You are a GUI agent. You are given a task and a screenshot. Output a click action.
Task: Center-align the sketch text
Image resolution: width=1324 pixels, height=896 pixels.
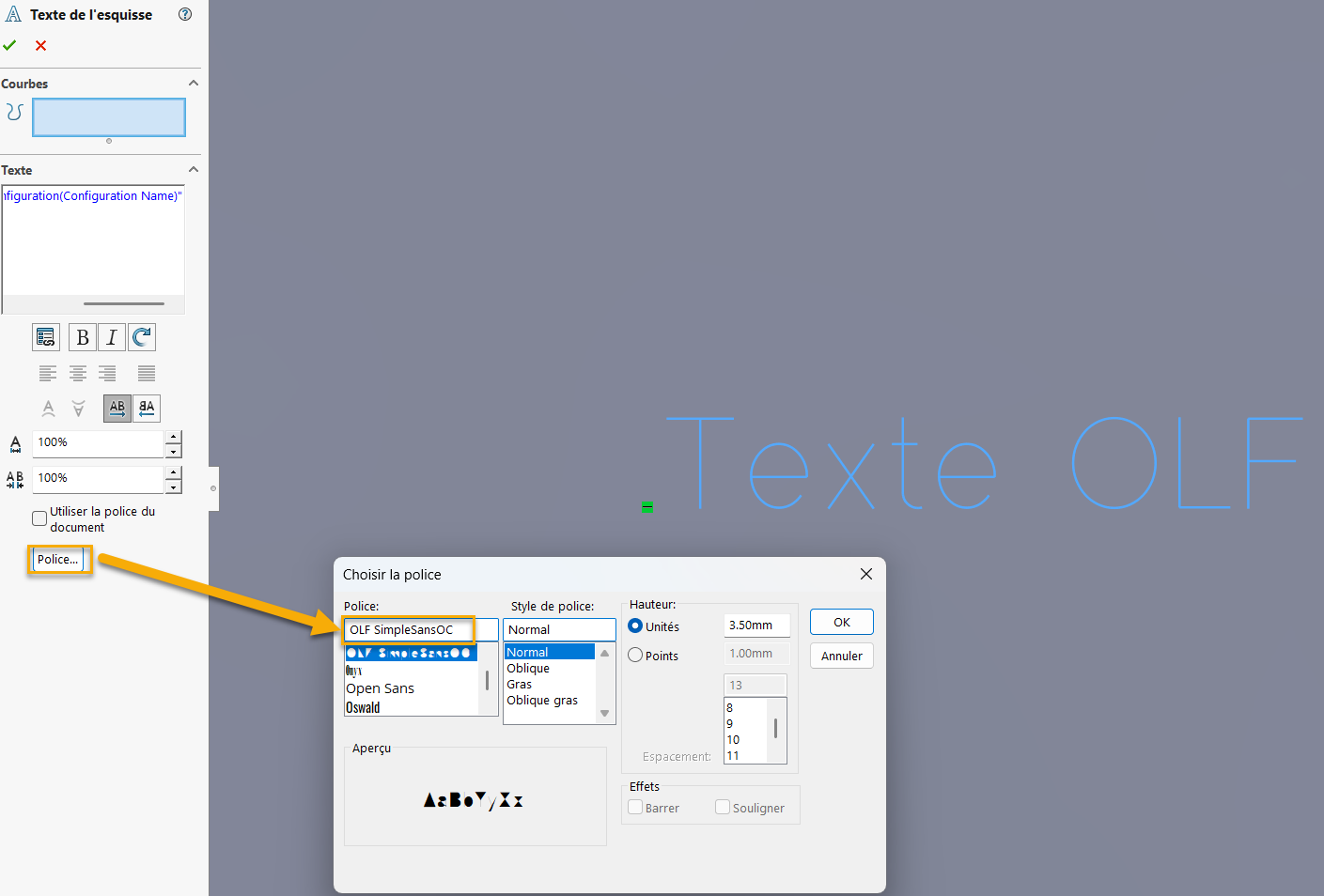[x=78, y=373]
